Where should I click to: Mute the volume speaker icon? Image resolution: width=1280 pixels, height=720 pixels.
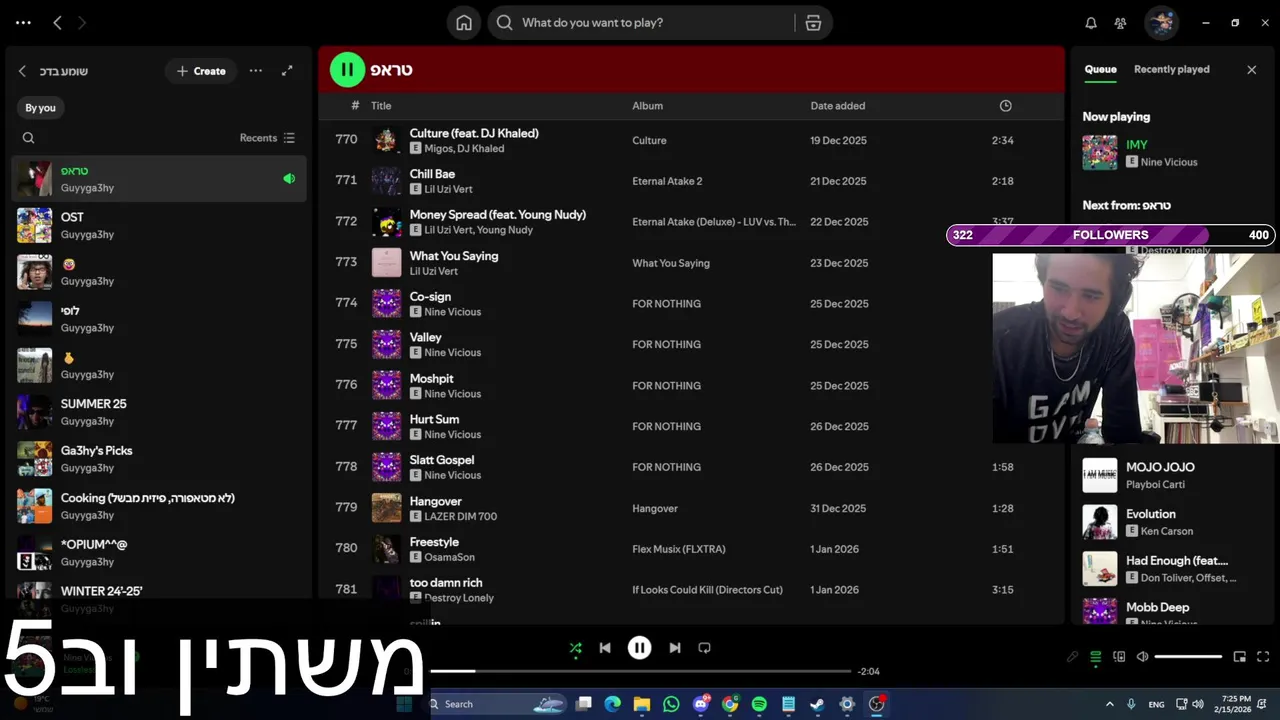tap(1143, 657)
